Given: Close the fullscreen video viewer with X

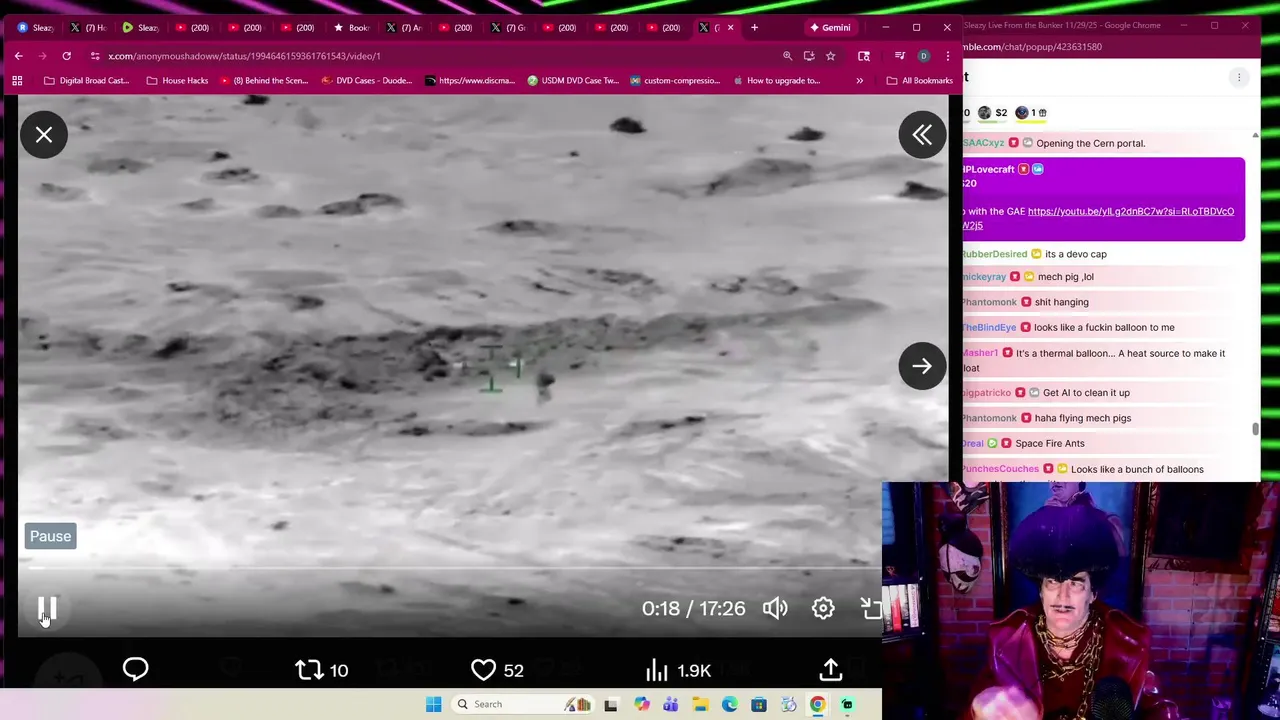Looking at the screenshot, I should [44, 135].
